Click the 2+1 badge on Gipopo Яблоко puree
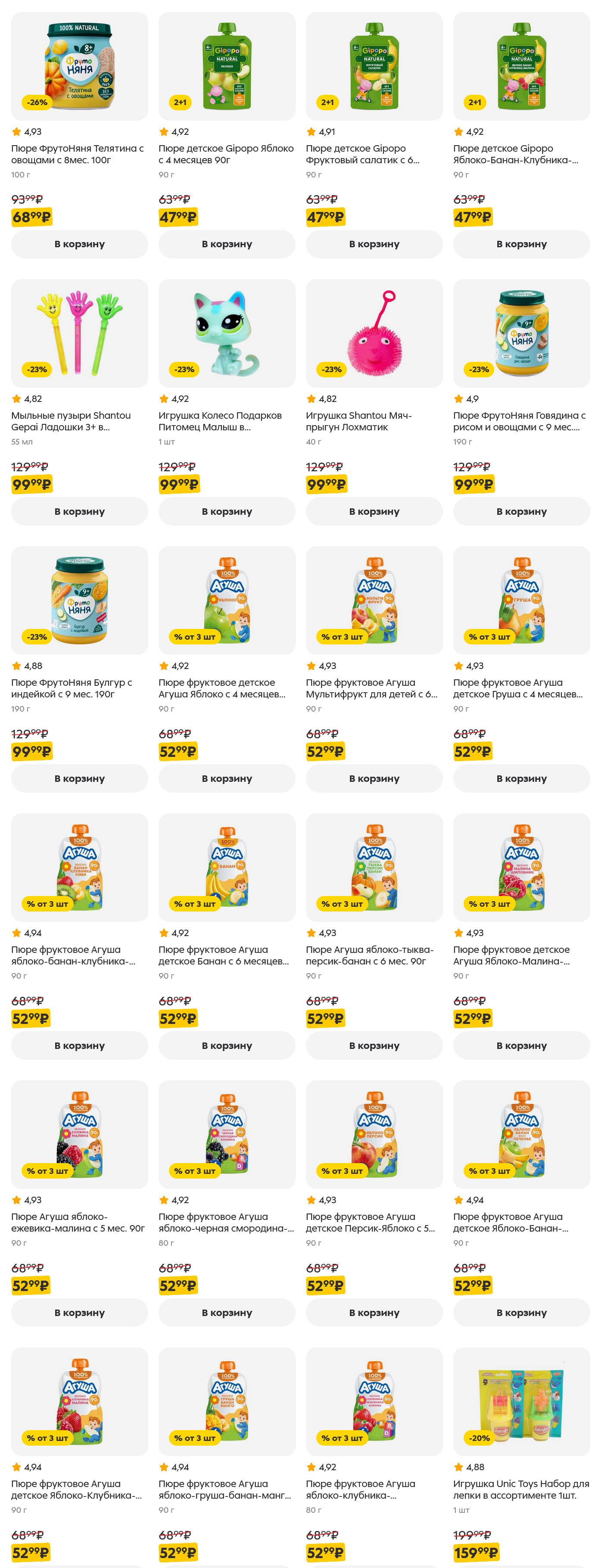 (x=180, y=102)
